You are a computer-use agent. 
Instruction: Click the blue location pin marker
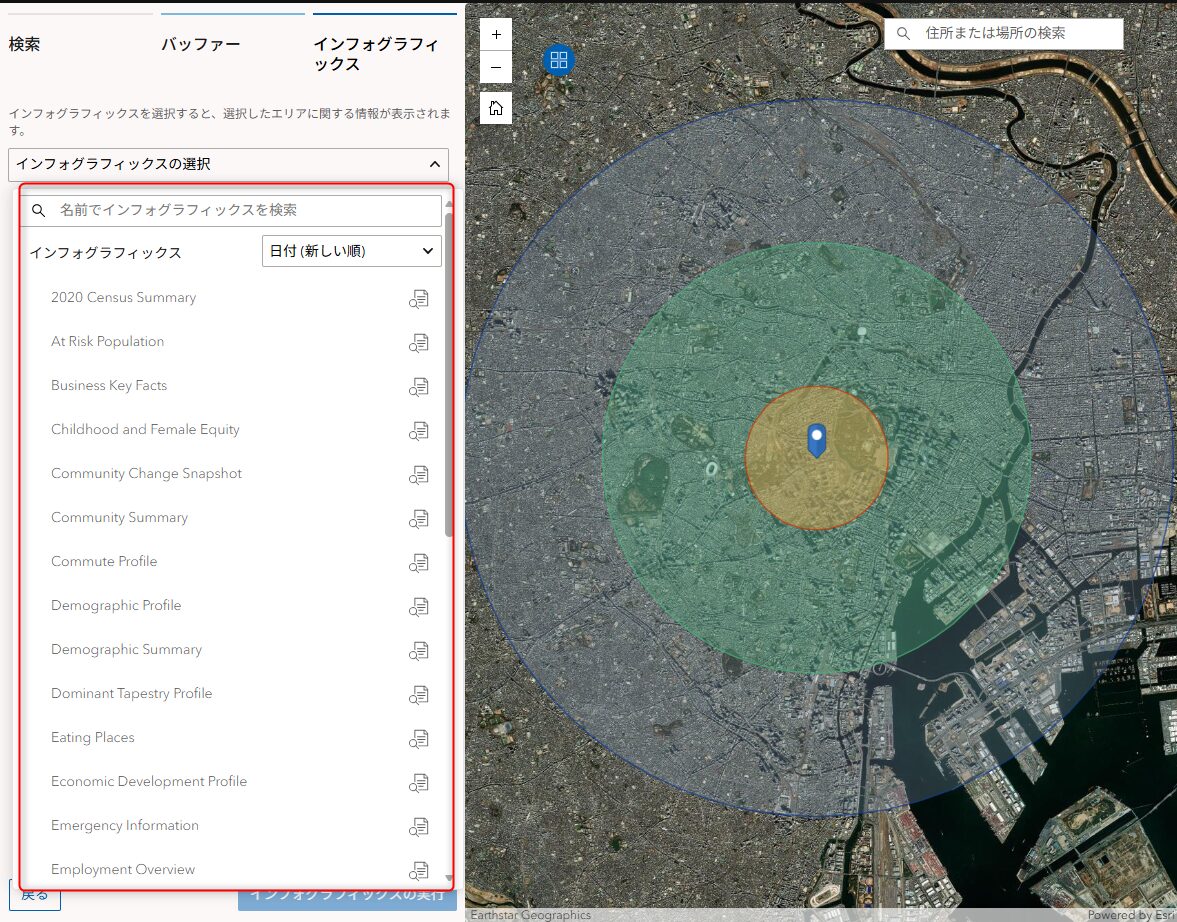click(x=817, y=440)
